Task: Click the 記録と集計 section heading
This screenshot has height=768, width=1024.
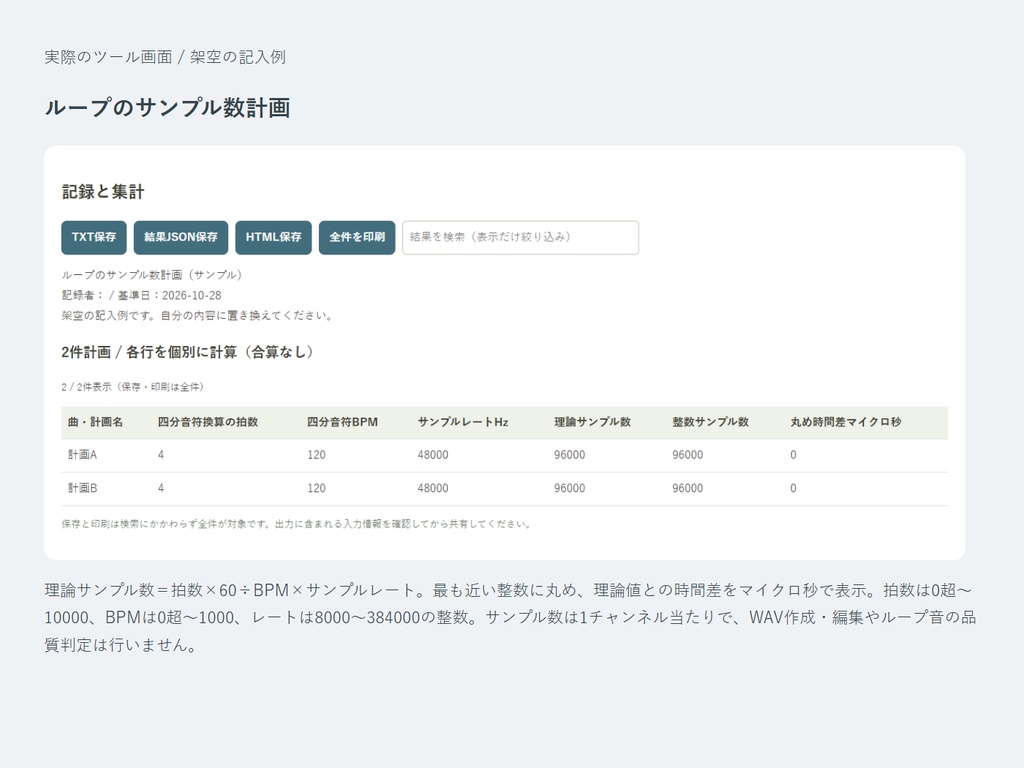Action: click(103, 191)
